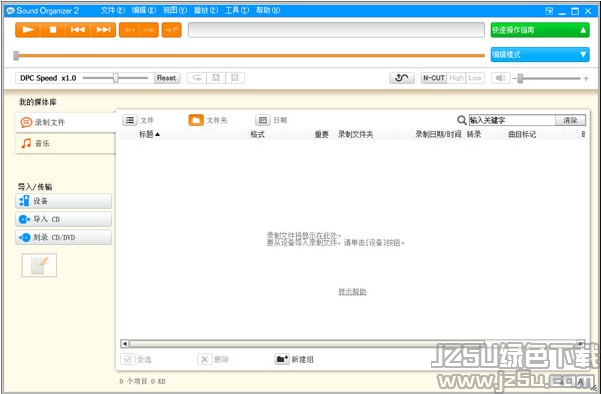This screenshot has height=394, width=601.
Task: Collapse the 快速操作指南 green panel
Action: [x=540, y=30]
